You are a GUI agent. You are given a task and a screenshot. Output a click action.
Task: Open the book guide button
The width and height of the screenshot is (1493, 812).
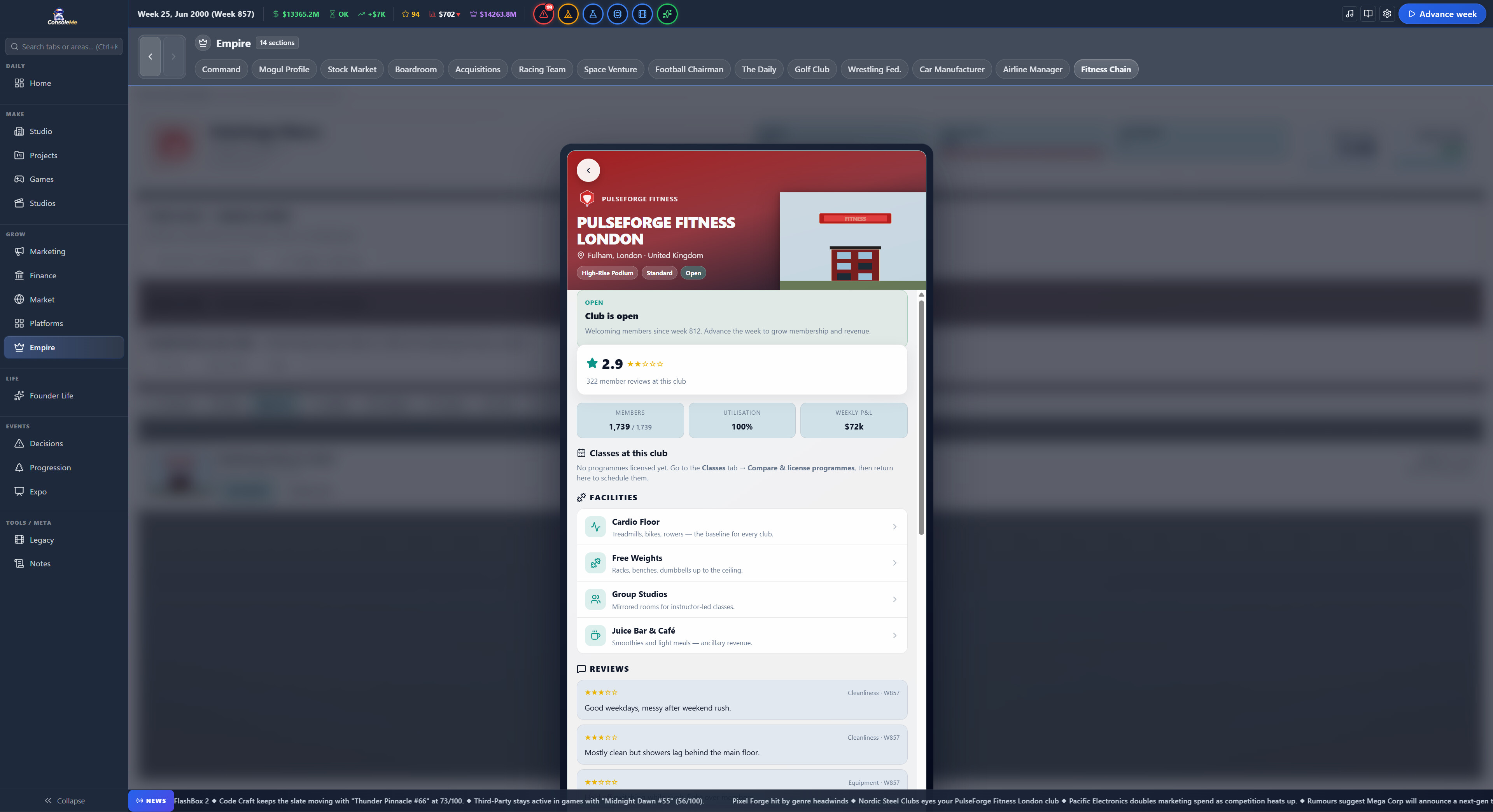(1369, 14)
